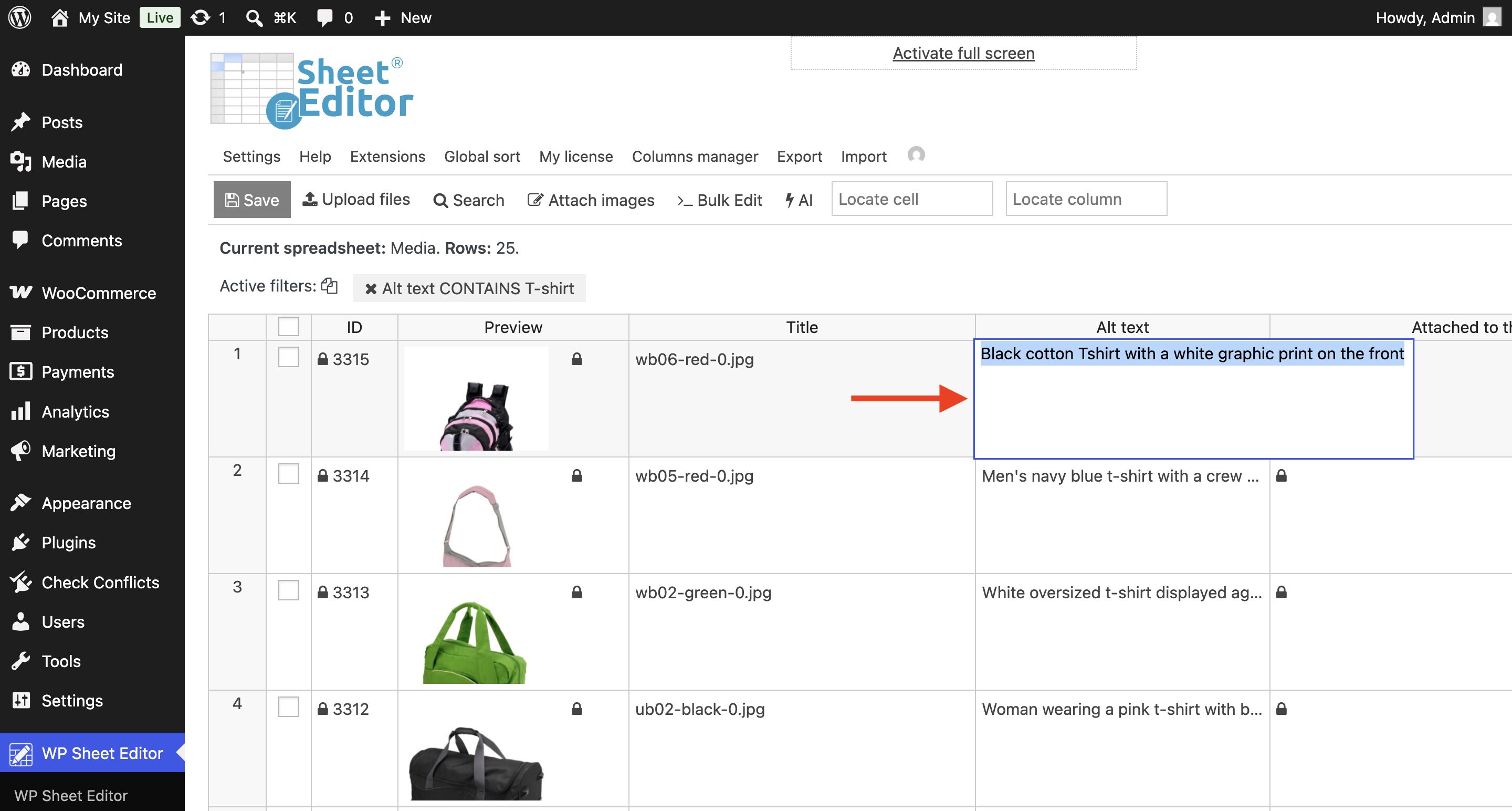Click the My Site home icon
Image resolution: width=1512 pixels, height=811 pixels.
[59, 18]
